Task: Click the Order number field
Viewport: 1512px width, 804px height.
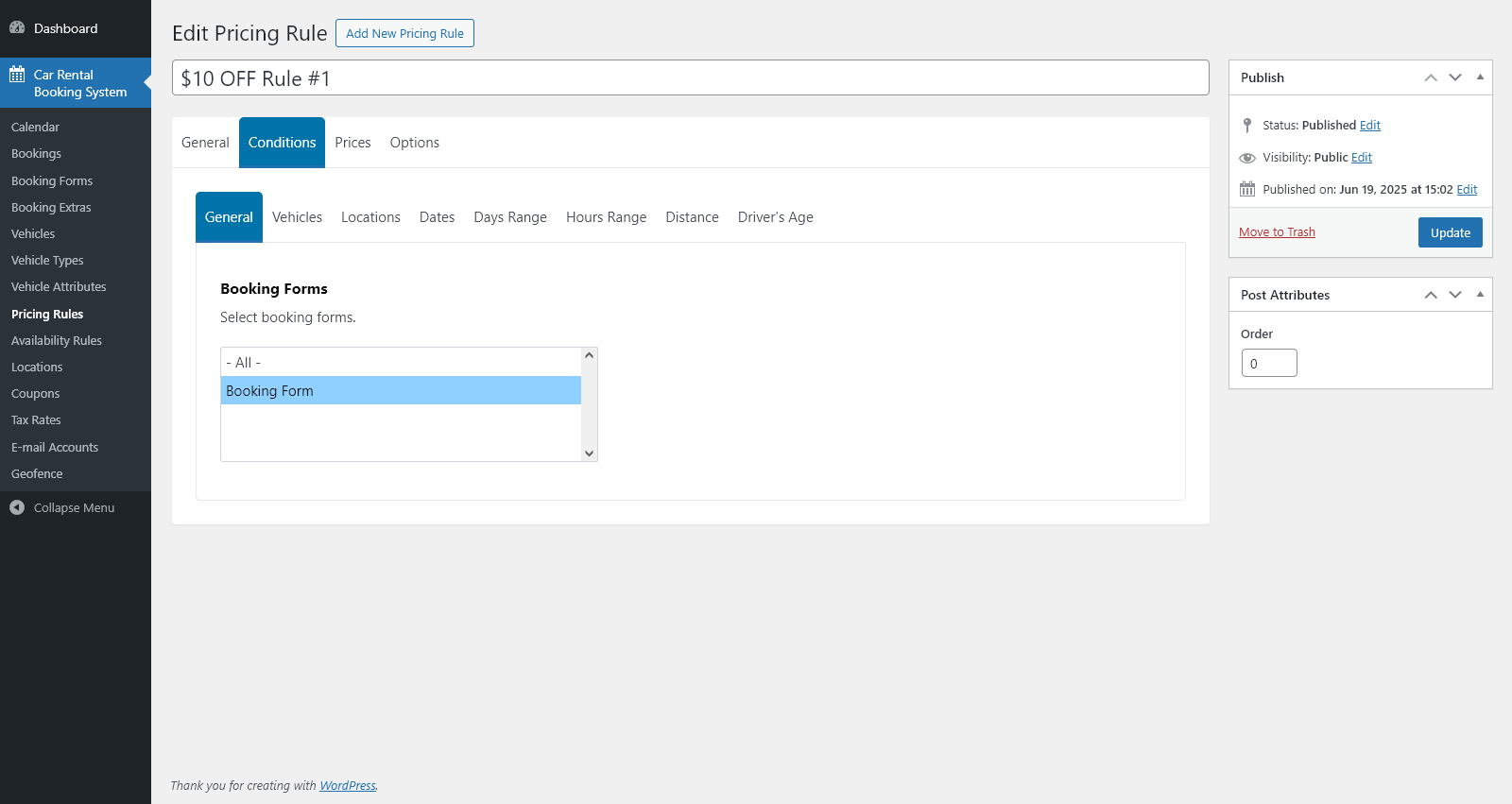Action: click(1269, 363)
